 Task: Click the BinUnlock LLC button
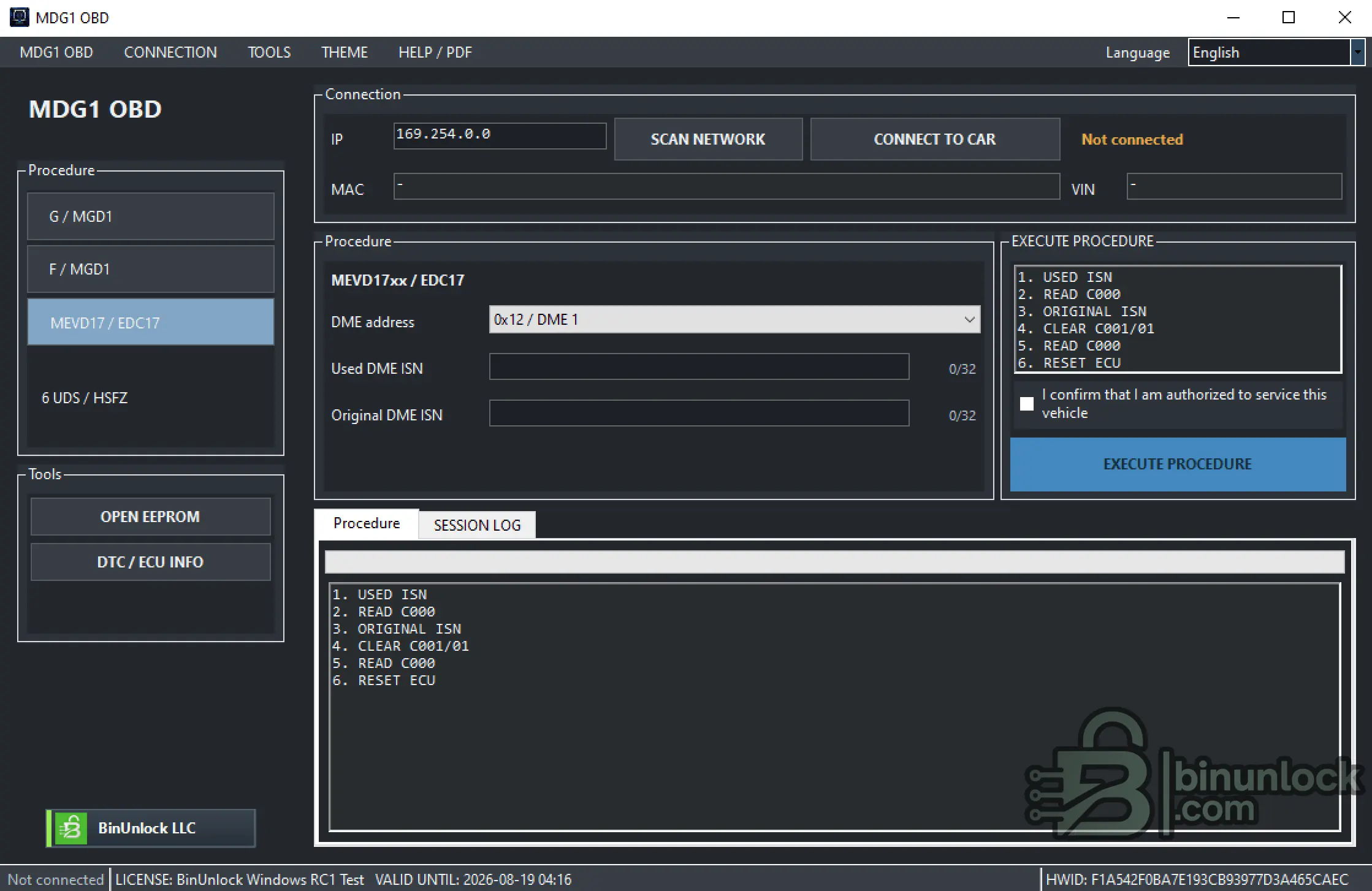click(151, 828)
